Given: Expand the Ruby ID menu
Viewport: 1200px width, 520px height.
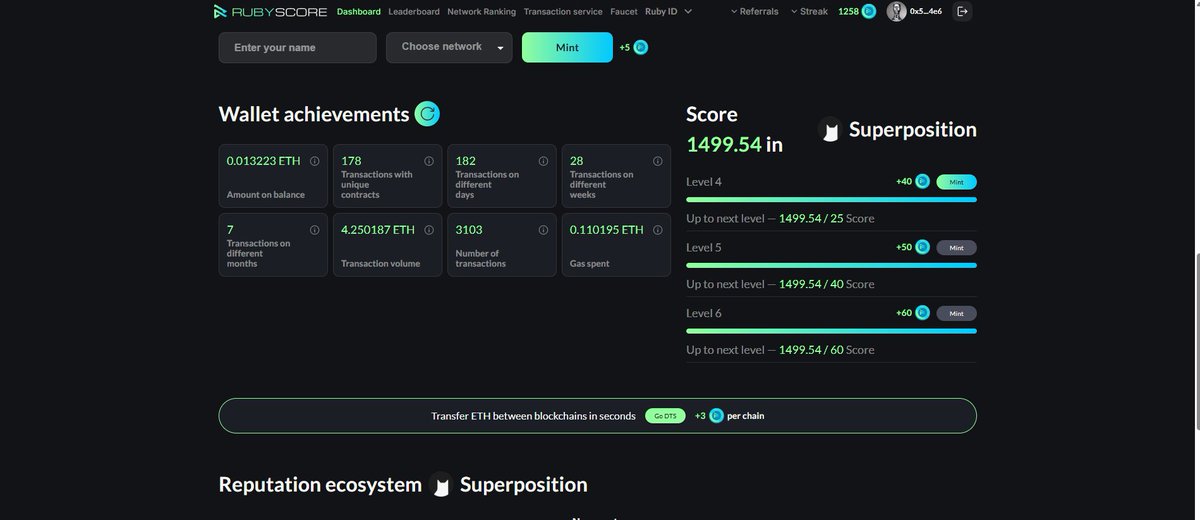Looking at the screenshot, I should click(x=668, y=12).
